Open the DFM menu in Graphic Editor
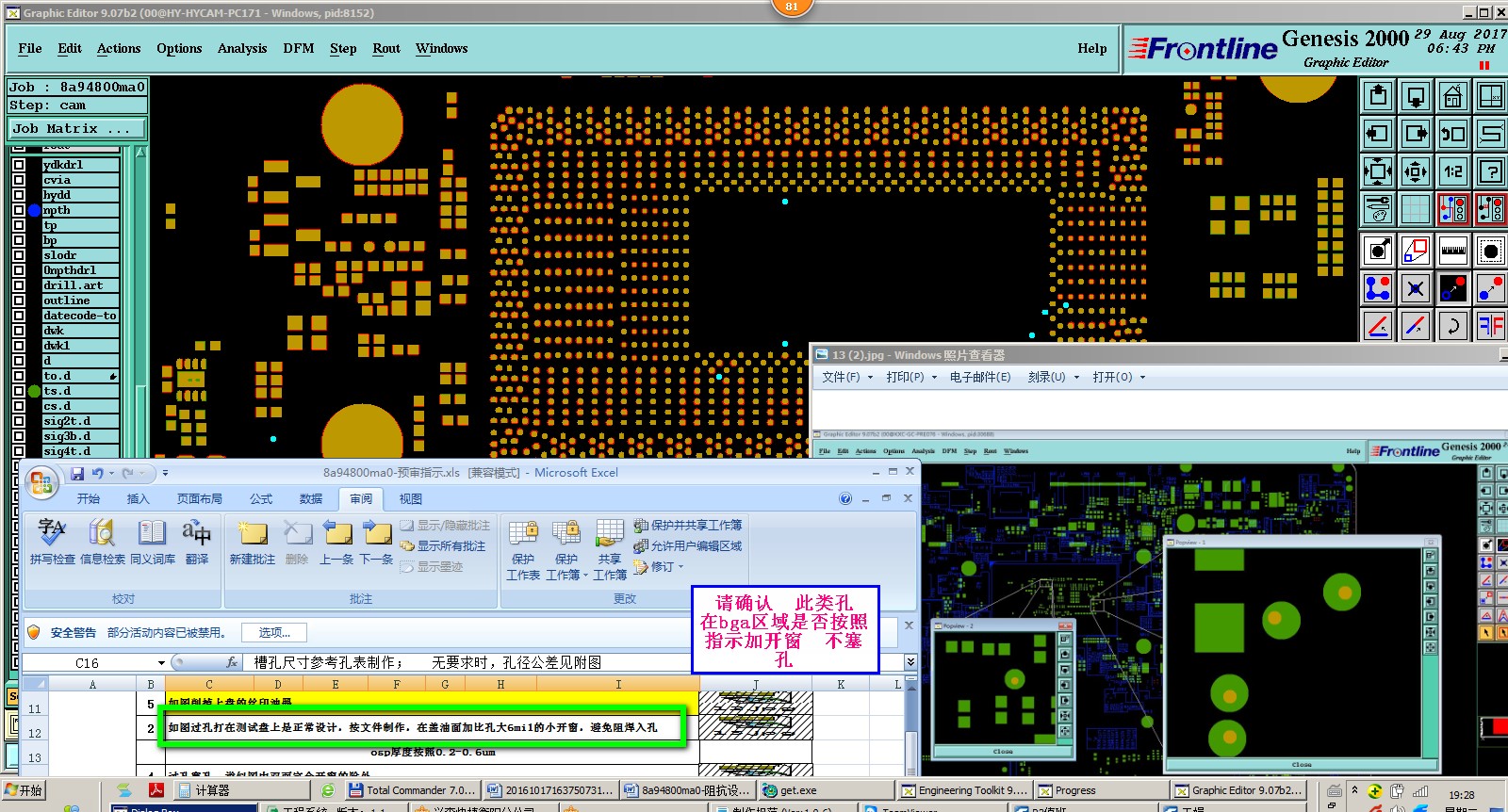The image size is (1508, 812). [x=299, y=48]
